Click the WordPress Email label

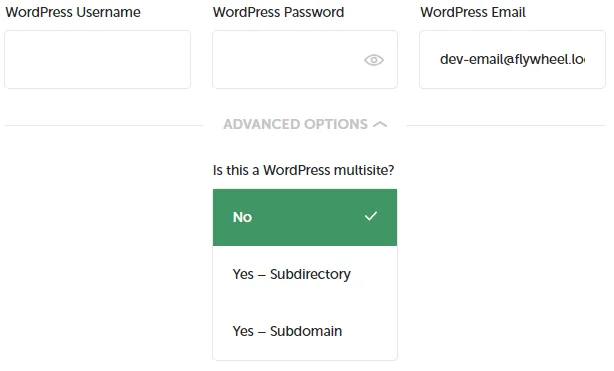tap(473, 12)
